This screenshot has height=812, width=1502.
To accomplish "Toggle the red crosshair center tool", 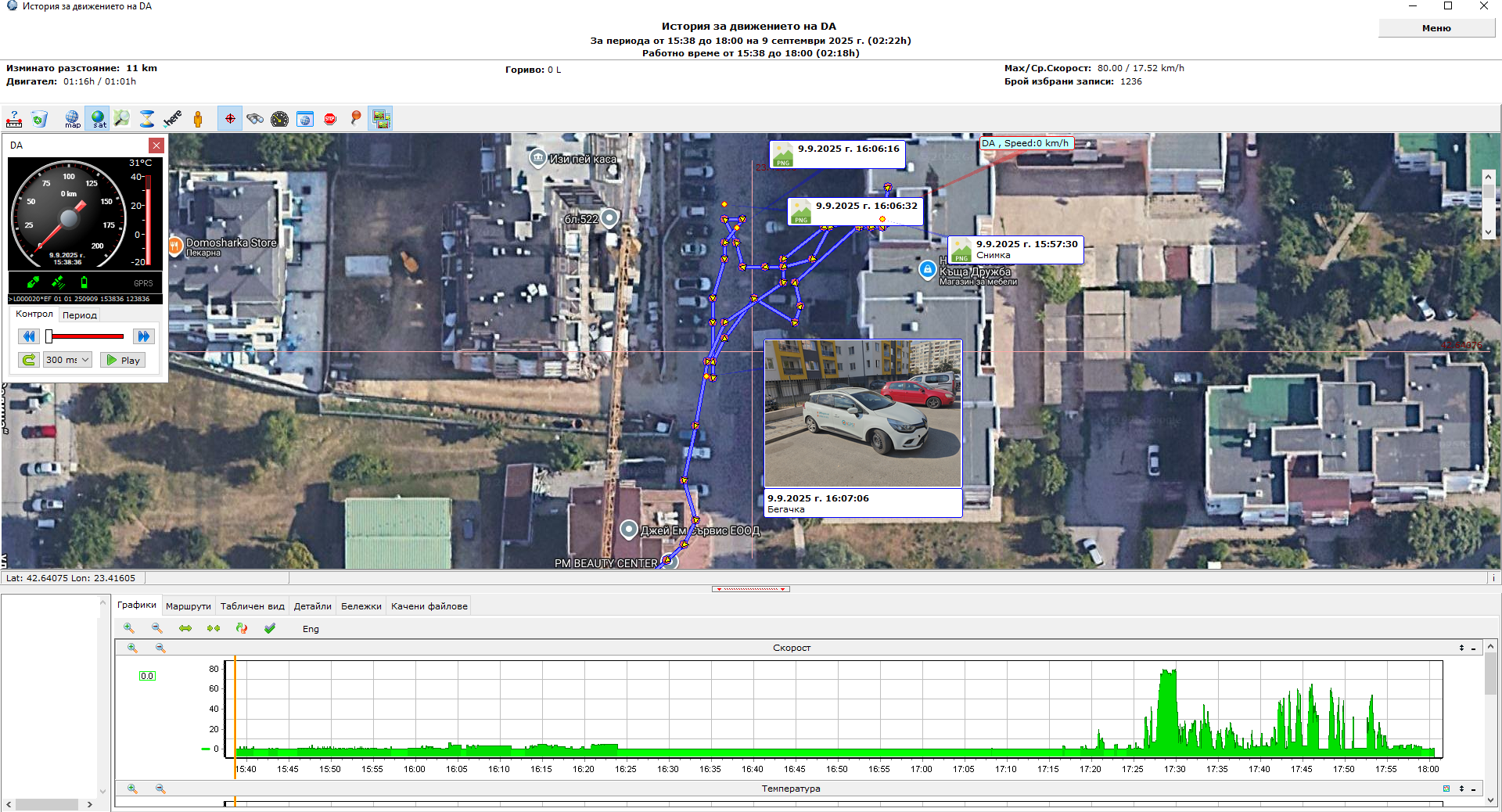I will tap(230, 119).
